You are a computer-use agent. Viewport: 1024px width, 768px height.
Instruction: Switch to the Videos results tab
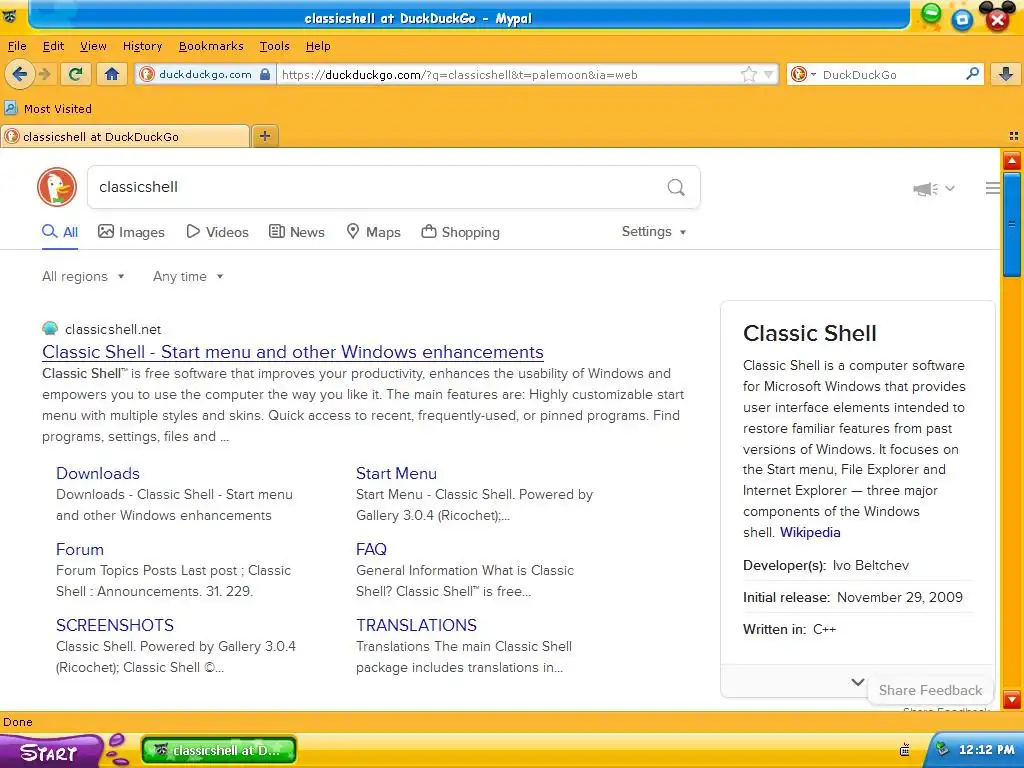[x=217, y=232]
